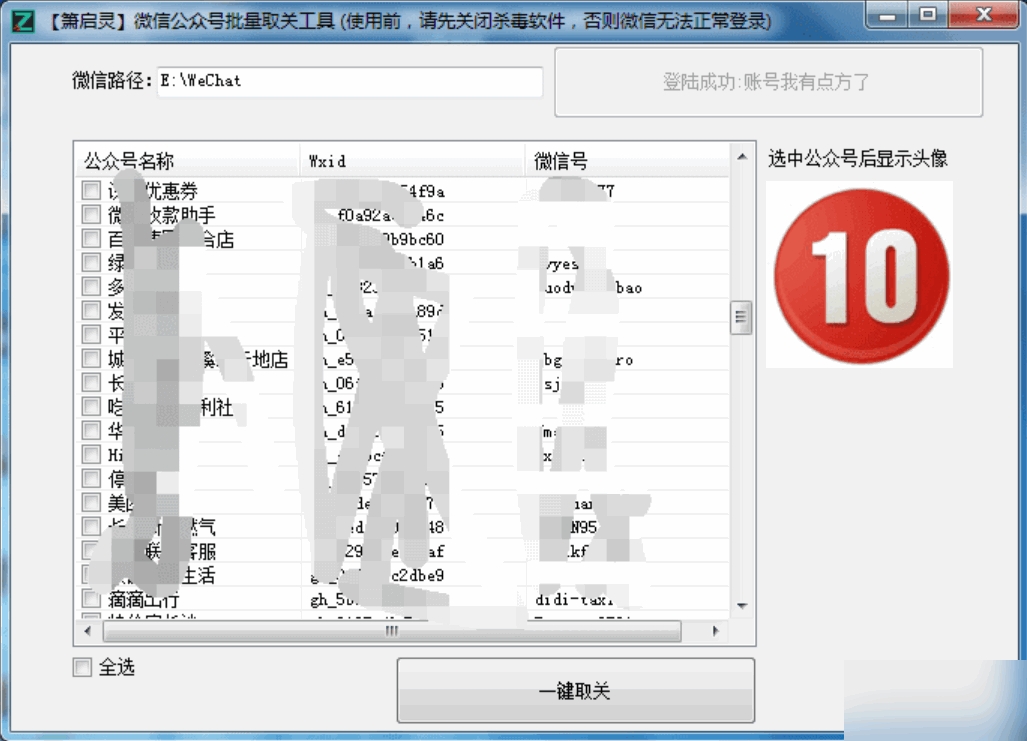Select the 收款助手 account name

point(161,215)
